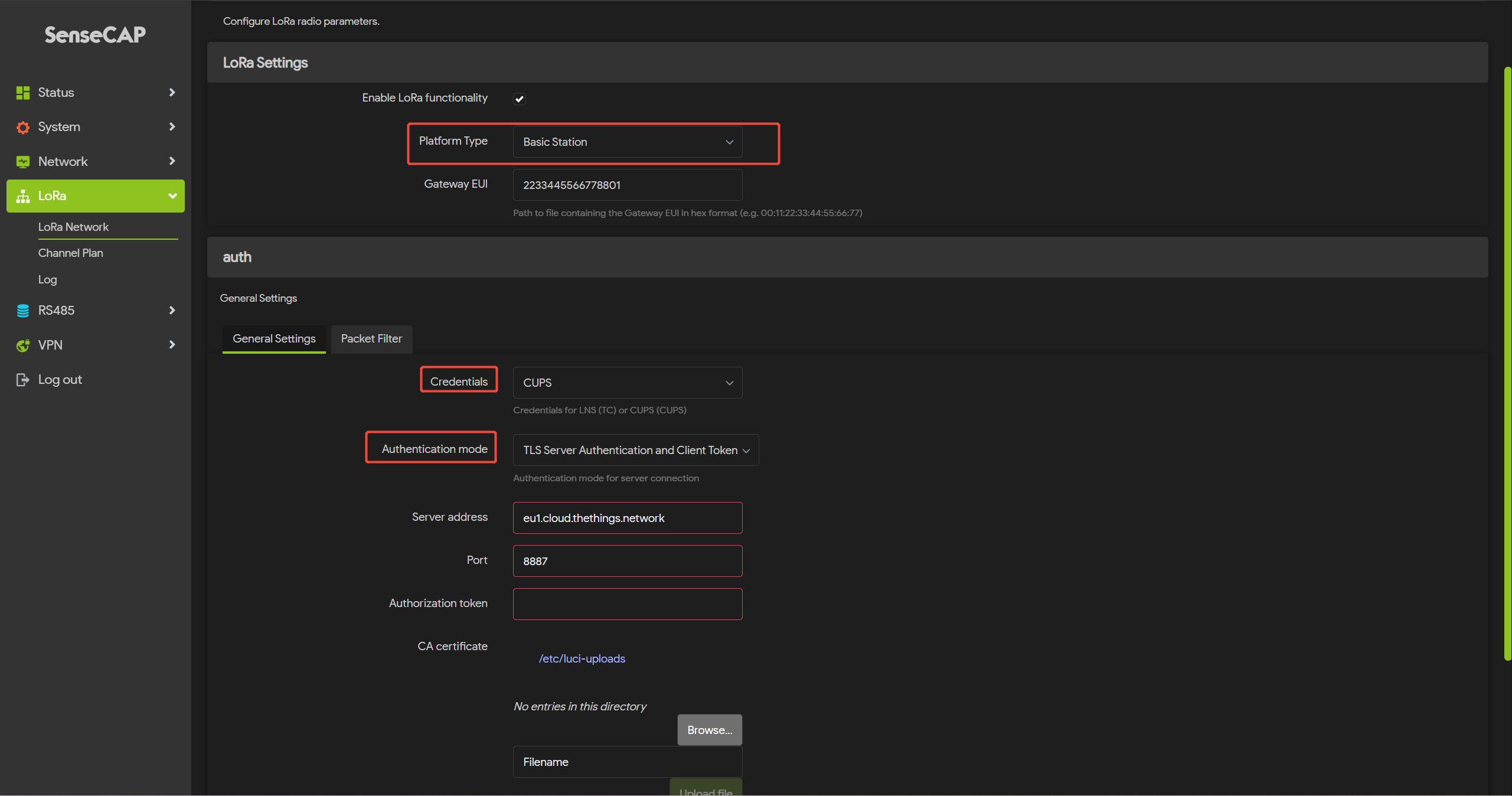Open the Channel Plan submenu item

point(71,253)
